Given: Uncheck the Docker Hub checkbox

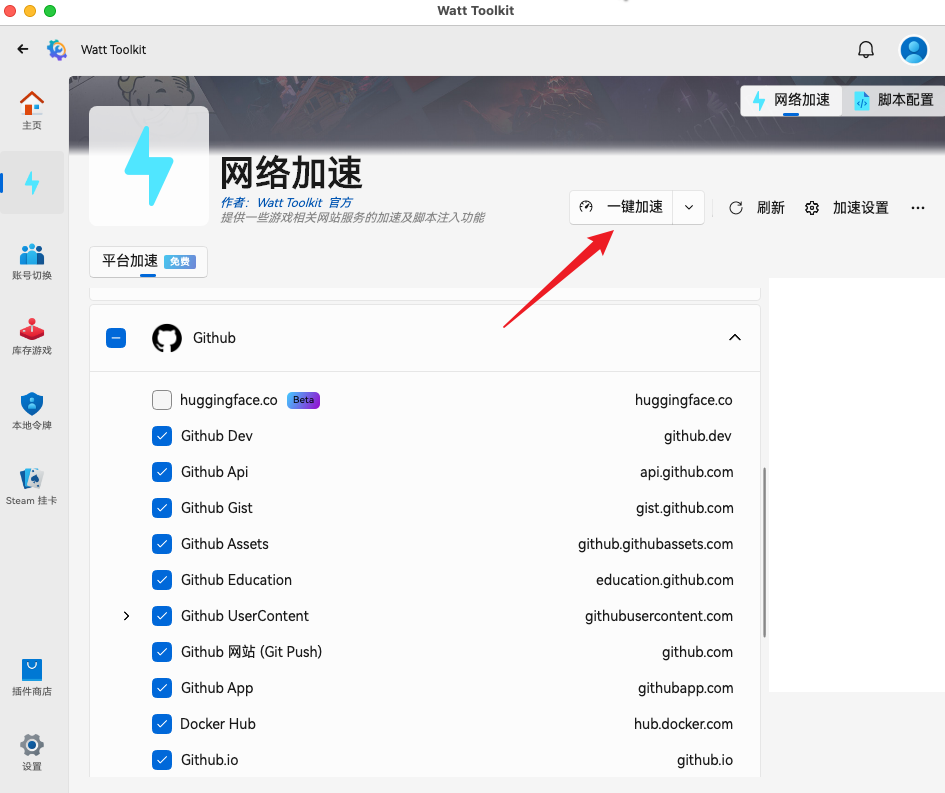Looking at the screenshot, I should pos(162,724).
